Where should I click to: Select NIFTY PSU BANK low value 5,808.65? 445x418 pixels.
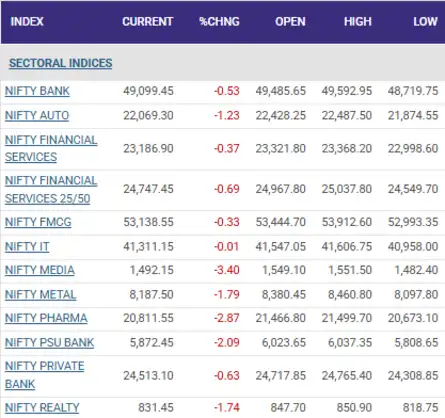coord(416,343)
